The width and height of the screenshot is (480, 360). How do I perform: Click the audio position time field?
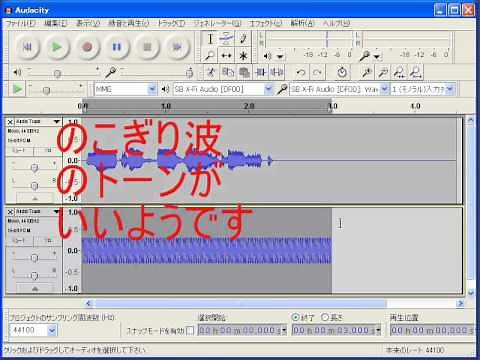[x=433, y=330]
